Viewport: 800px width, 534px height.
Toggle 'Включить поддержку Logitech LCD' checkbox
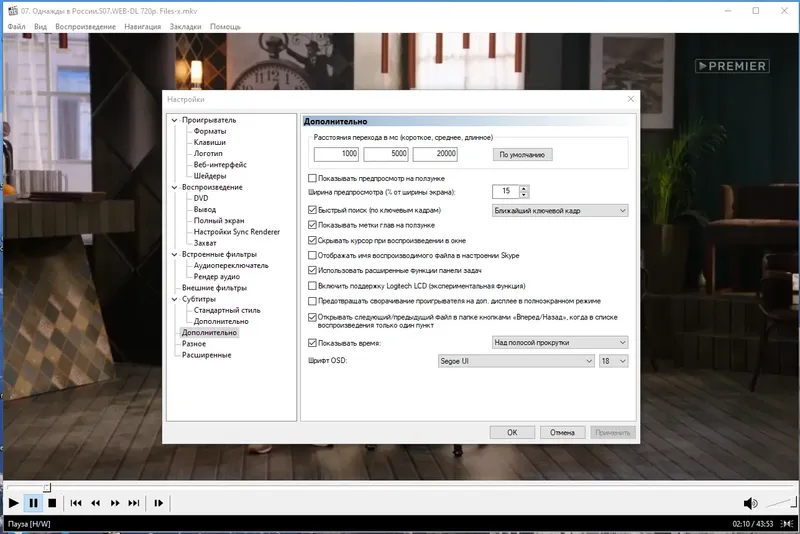(x=312, y=286)
